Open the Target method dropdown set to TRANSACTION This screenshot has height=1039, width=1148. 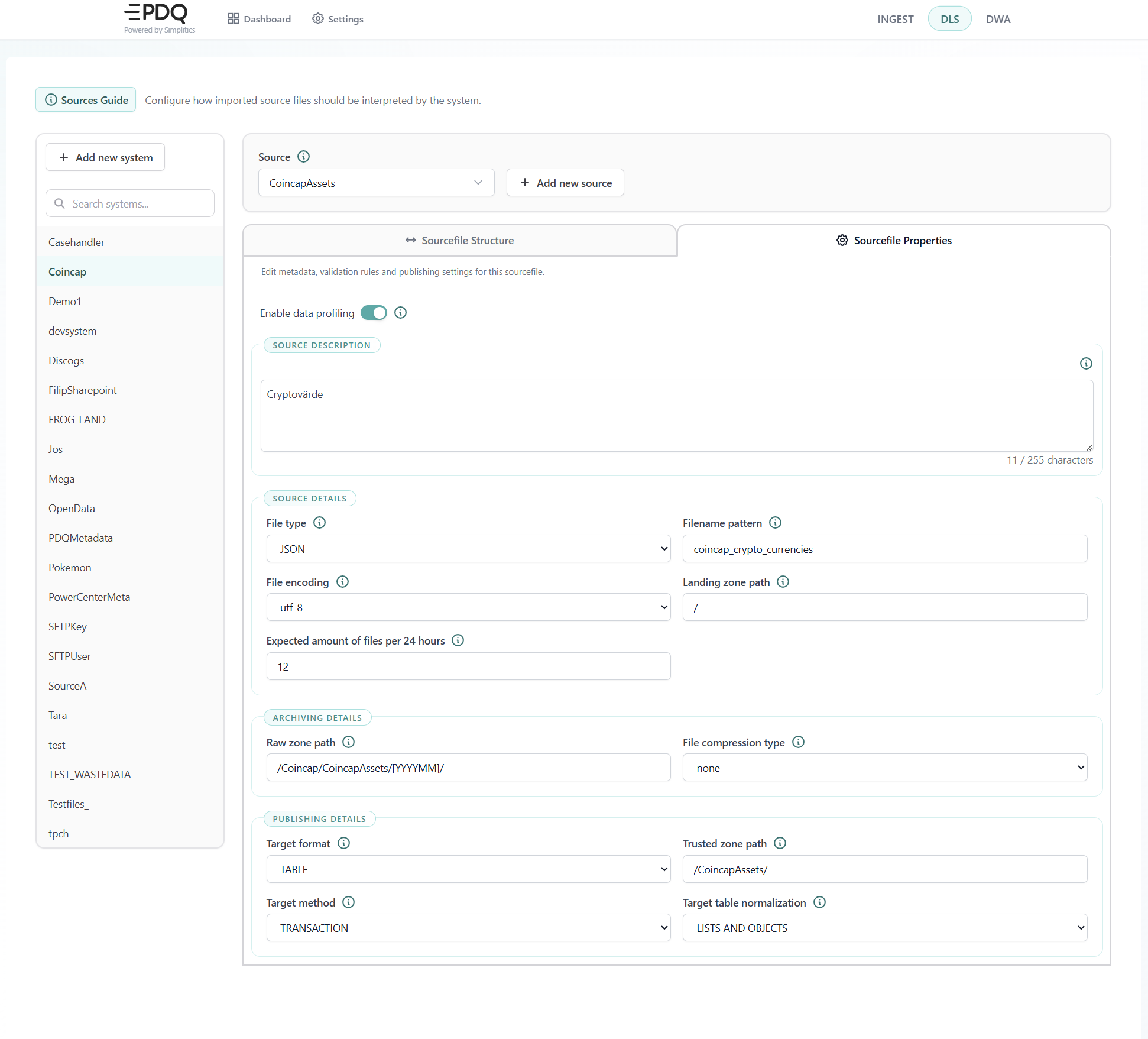(468, 928)
